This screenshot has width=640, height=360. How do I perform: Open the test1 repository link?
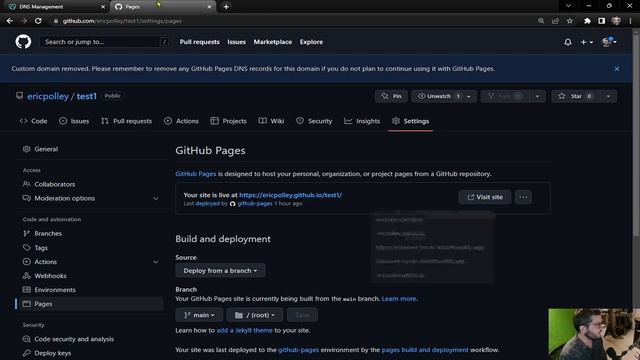click(x=87, y=96)
